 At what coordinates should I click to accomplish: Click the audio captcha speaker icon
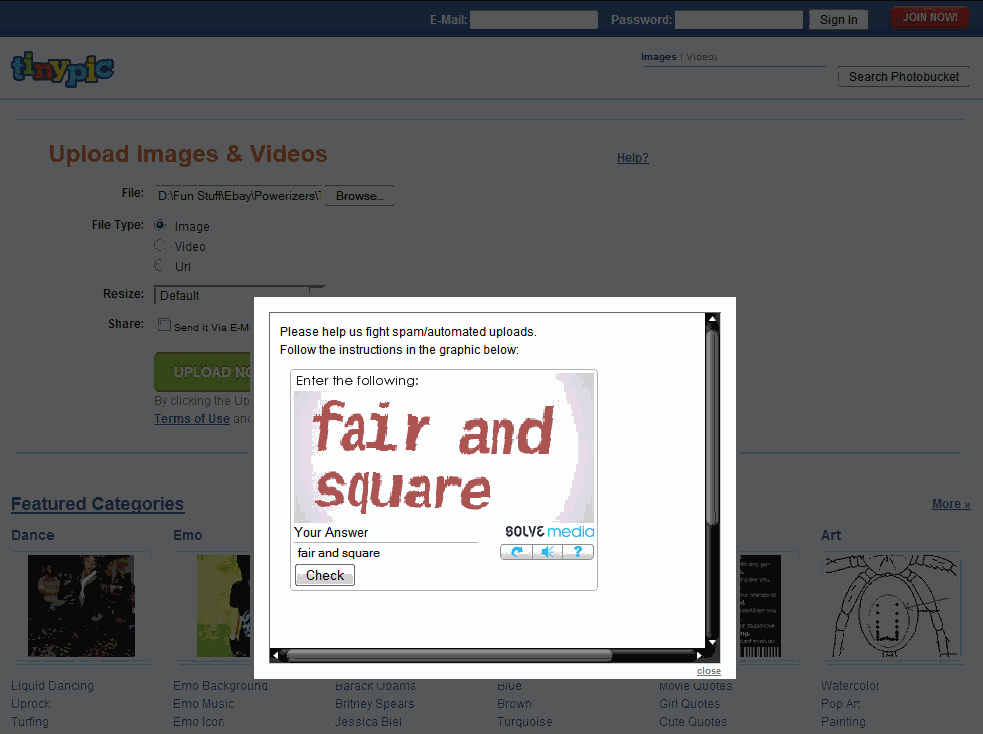547,551
